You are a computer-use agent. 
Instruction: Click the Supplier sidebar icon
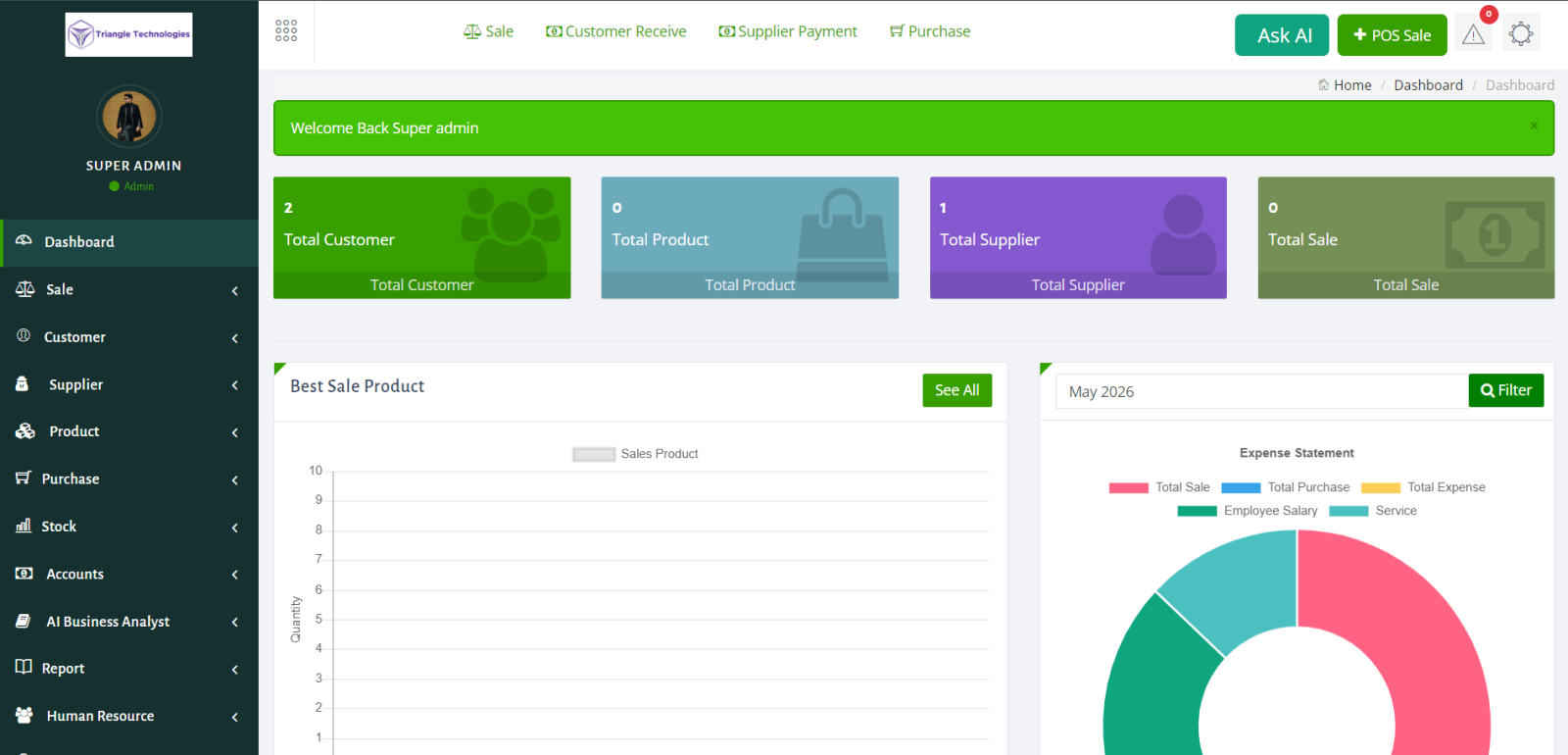click(x=23, y=384)
